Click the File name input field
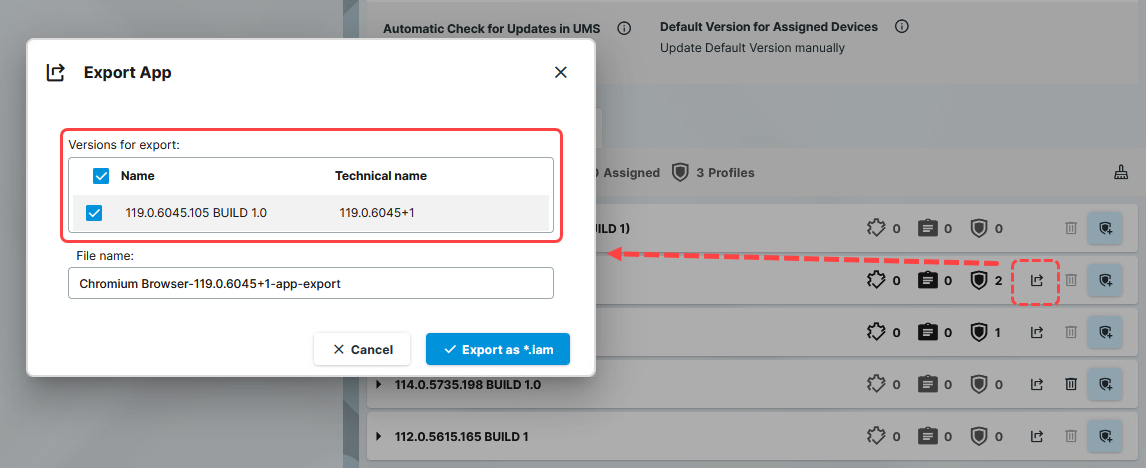1146x468 pixels. pos(310,283)
